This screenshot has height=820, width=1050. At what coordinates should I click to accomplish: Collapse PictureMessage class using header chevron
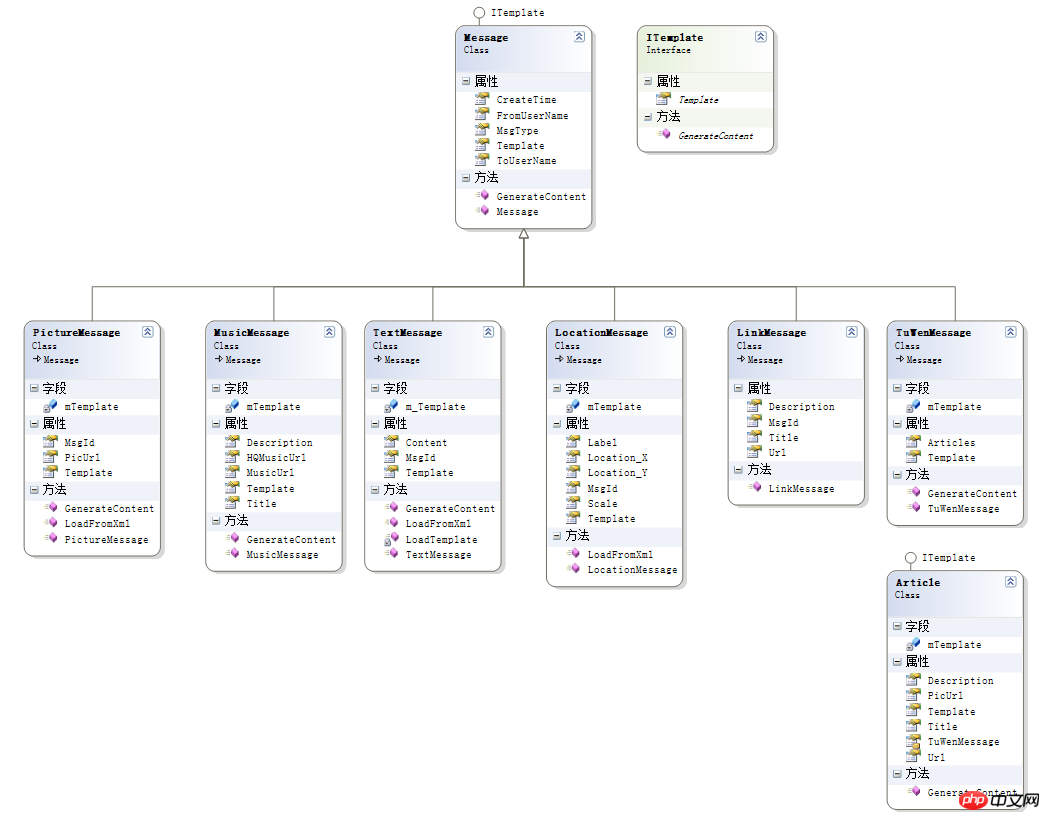coord(147,332)
